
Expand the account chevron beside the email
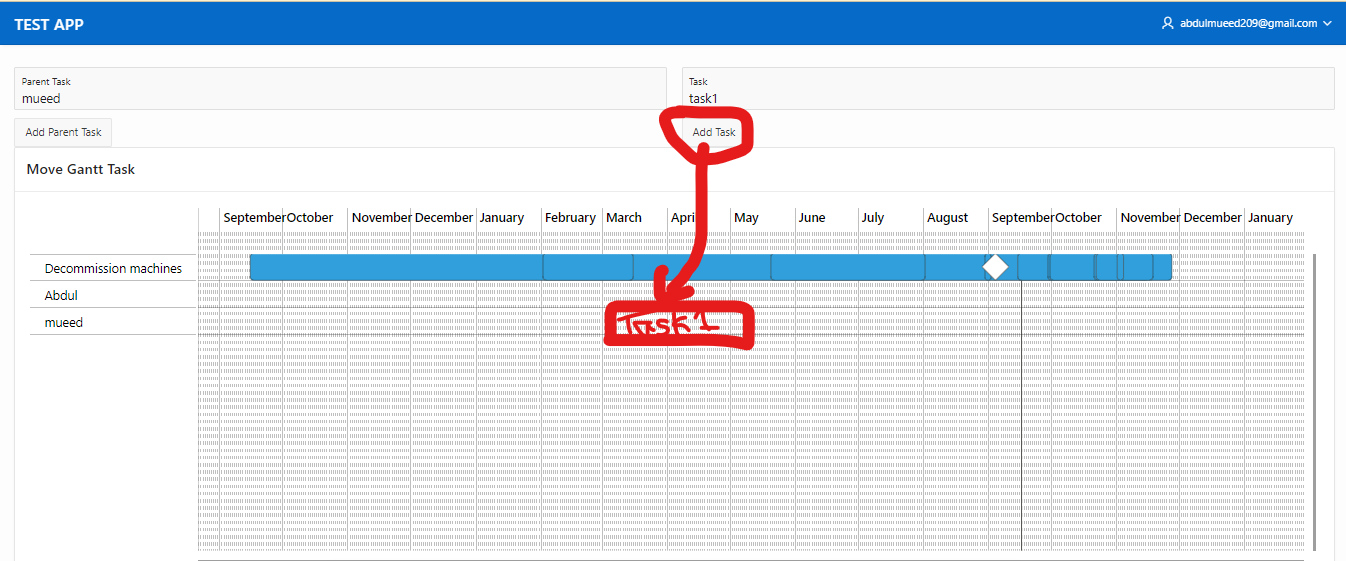pos(1327,23)
